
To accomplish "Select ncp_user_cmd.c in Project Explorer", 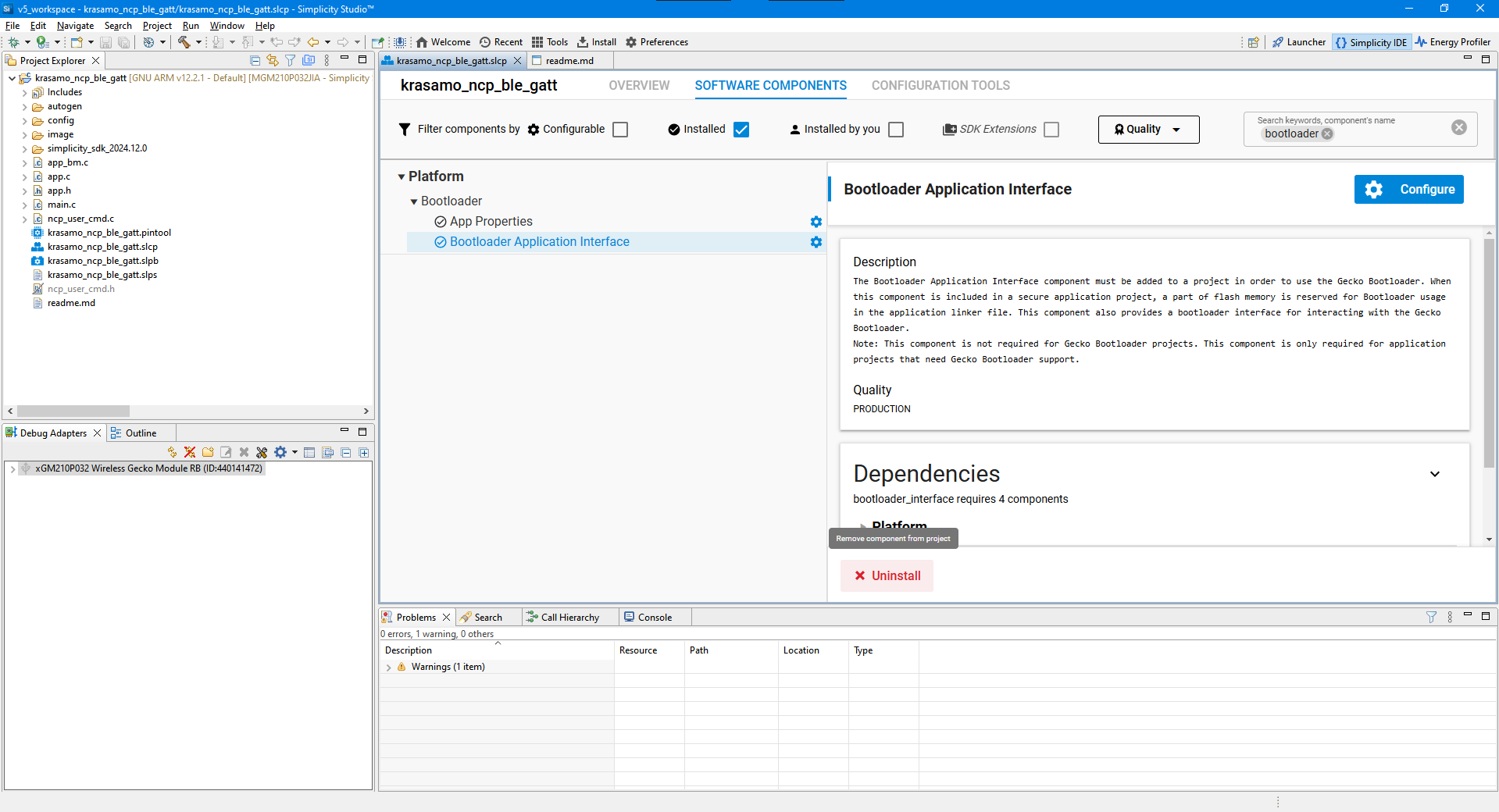I will click(80, 219).
